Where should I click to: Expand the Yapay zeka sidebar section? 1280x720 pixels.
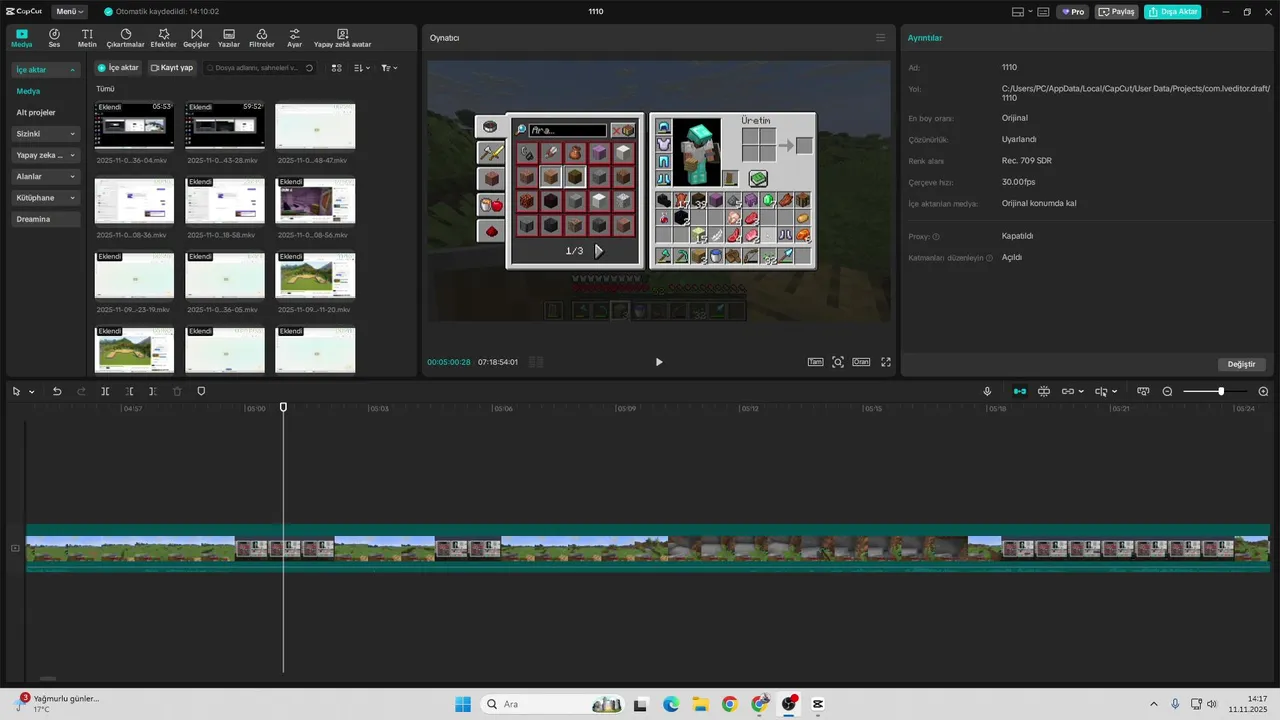[x=45, y=155]
